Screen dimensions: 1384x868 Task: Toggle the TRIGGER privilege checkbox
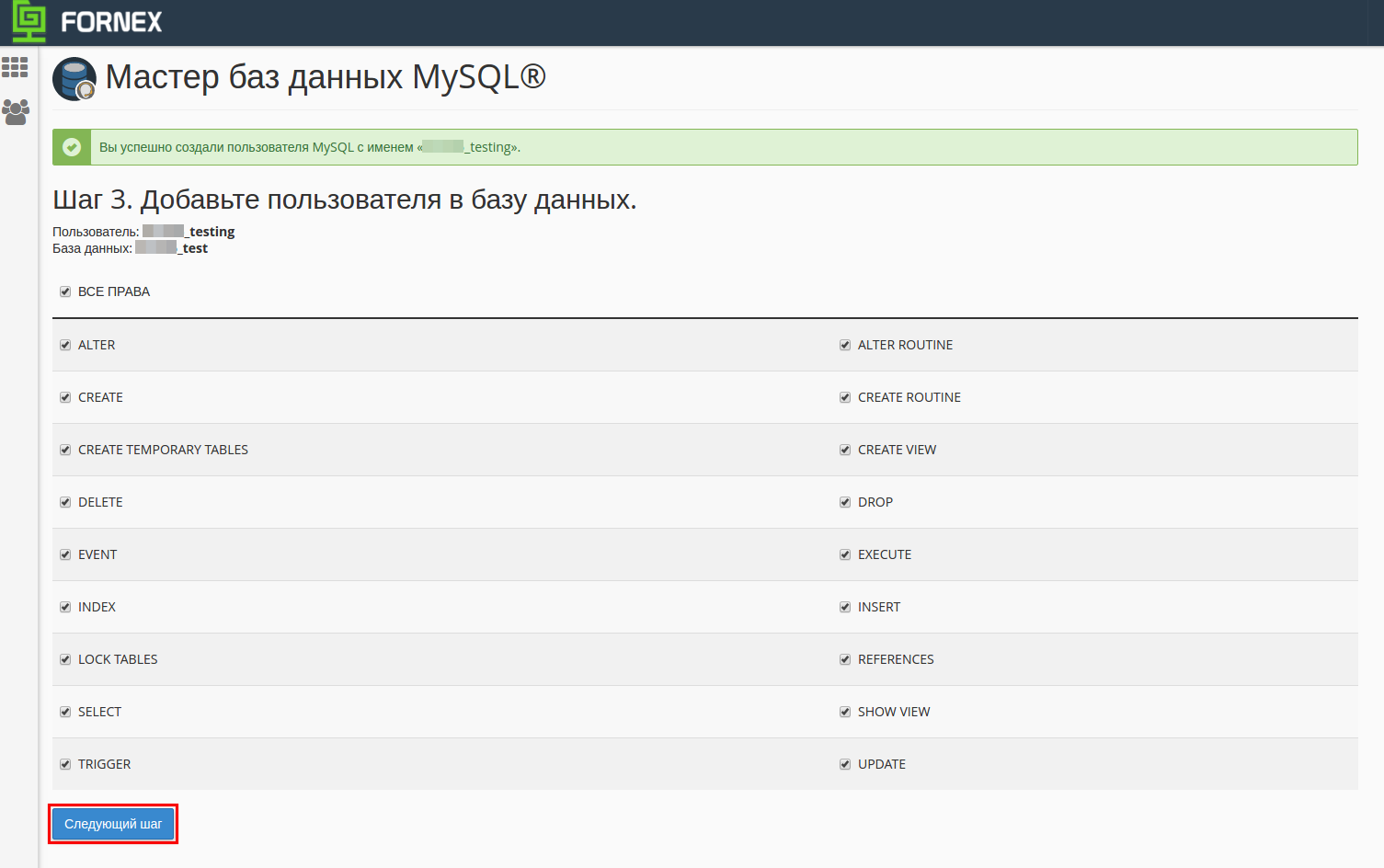[x=65, y=764]
